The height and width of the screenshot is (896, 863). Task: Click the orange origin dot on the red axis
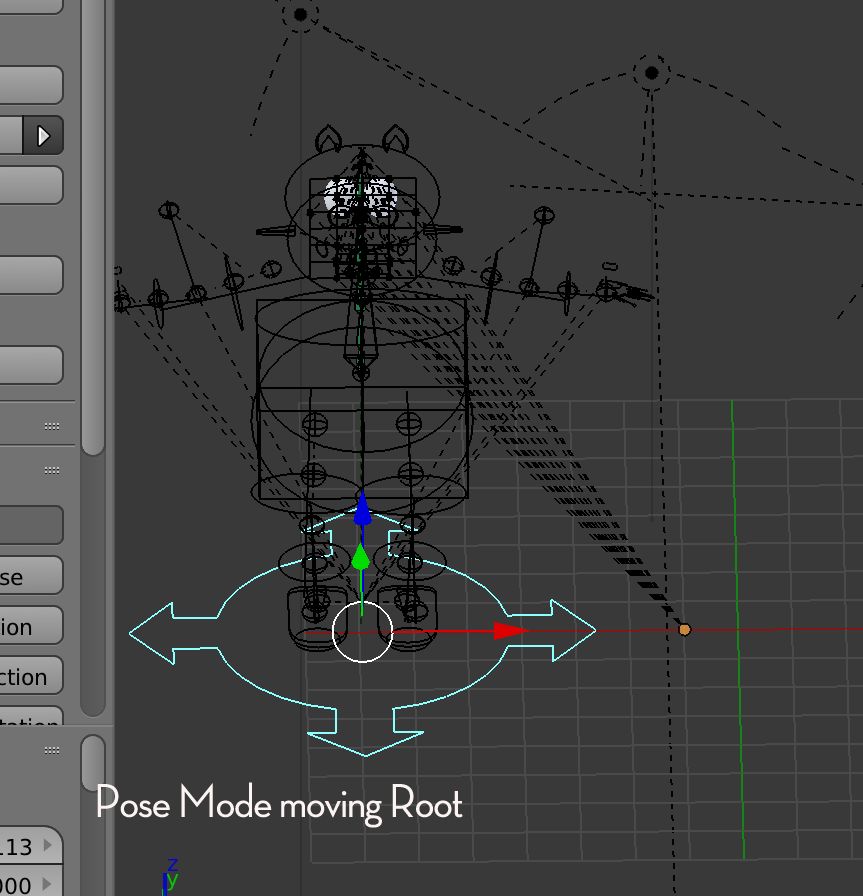pos(684,630)
